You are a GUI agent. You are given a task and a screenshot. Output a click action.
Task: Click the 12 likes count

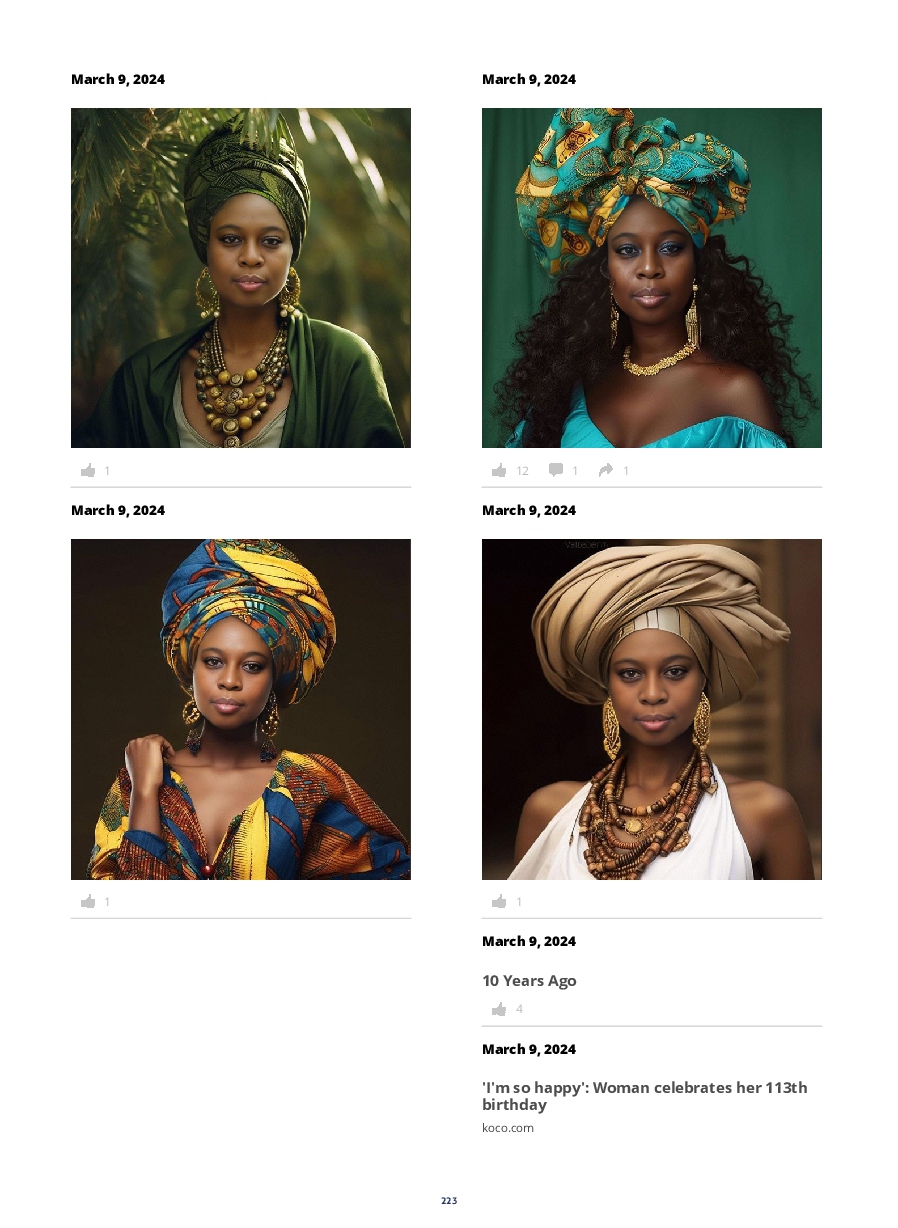click(x=522, y=471)
